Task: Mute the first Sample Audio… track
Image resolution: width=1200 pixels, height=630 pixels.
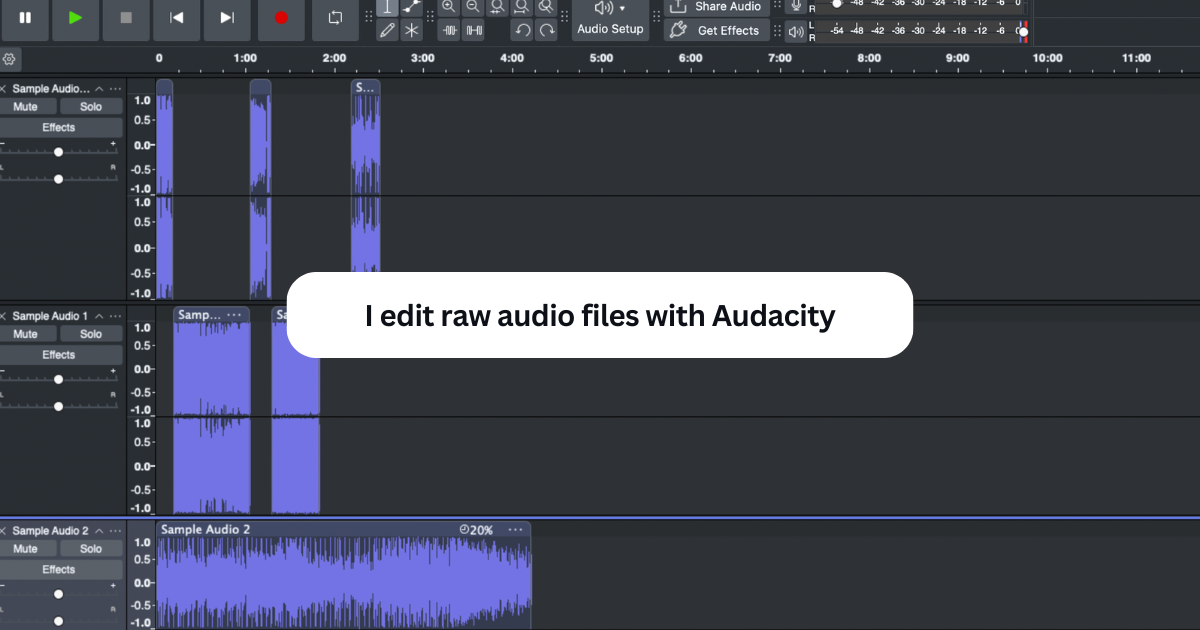Action: pos(26,106)
